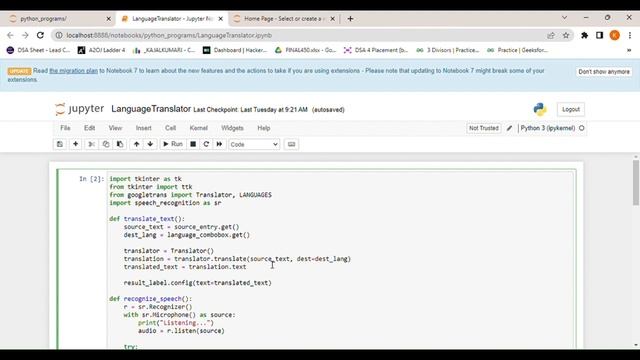
Task: Toggle the browser side panel icon
Action: tap(599, 36)
